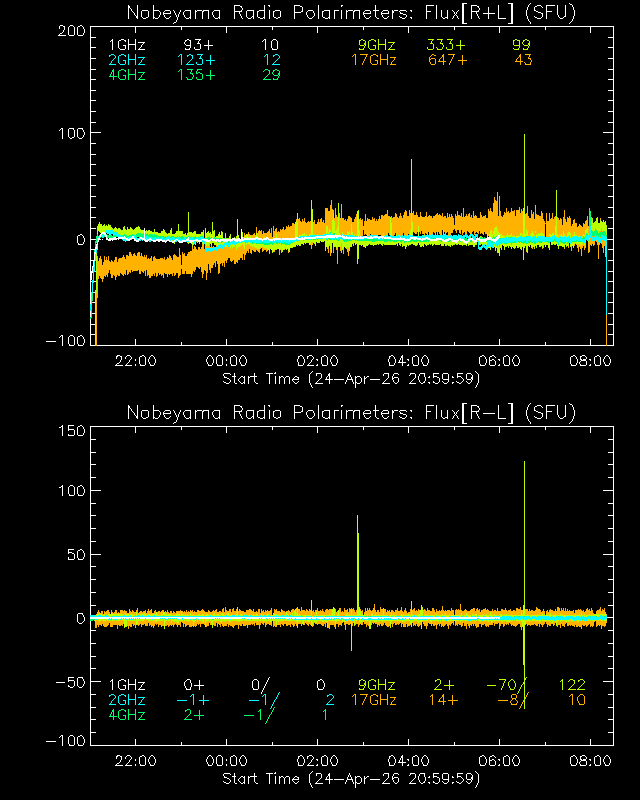Select the 9GHz legend label in upper plot
This screenshot has width=640, height=800.
point(377,46)
